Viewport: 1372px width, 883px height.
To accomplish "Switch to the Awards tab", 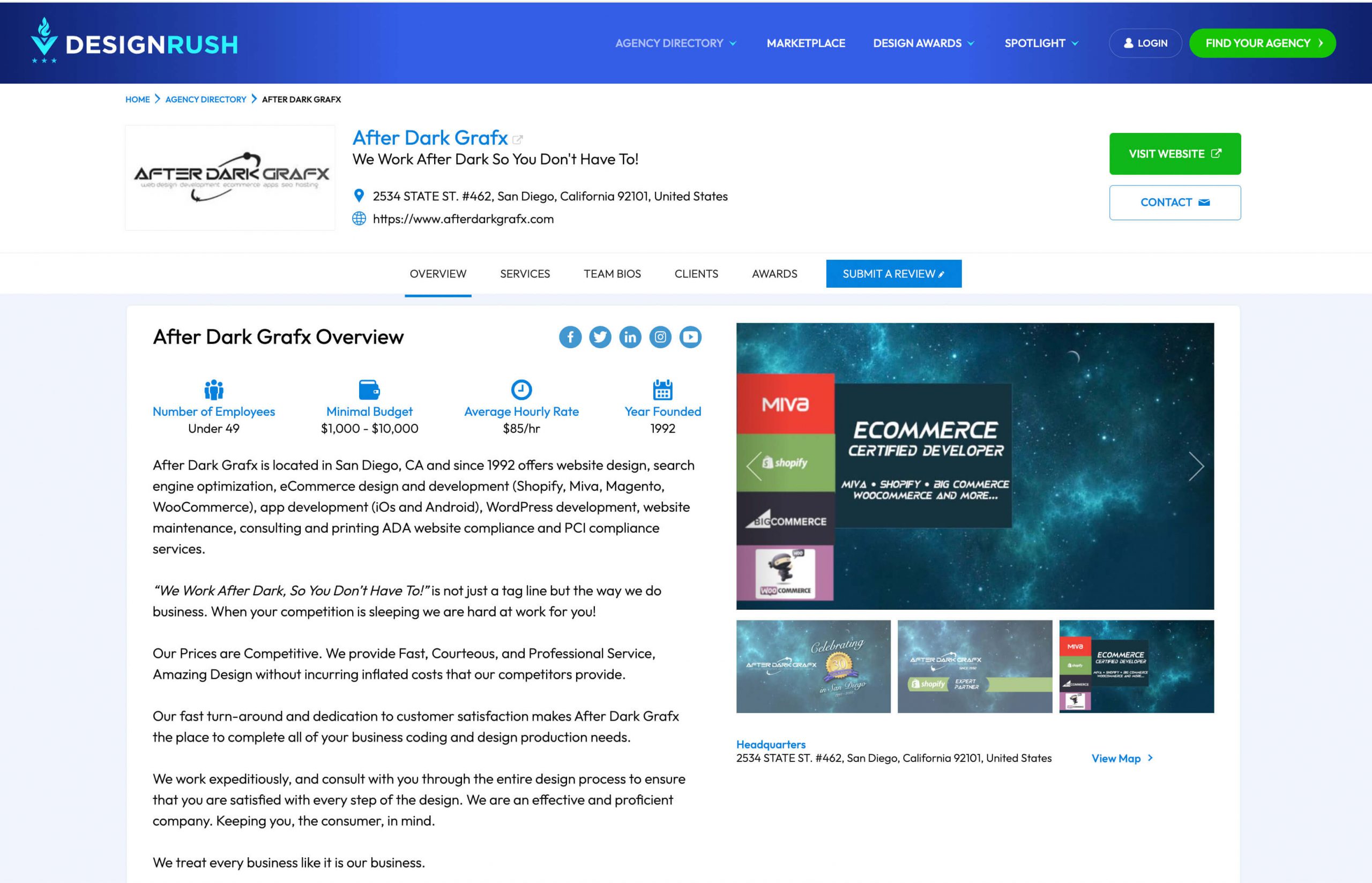I will coord(774,274).
